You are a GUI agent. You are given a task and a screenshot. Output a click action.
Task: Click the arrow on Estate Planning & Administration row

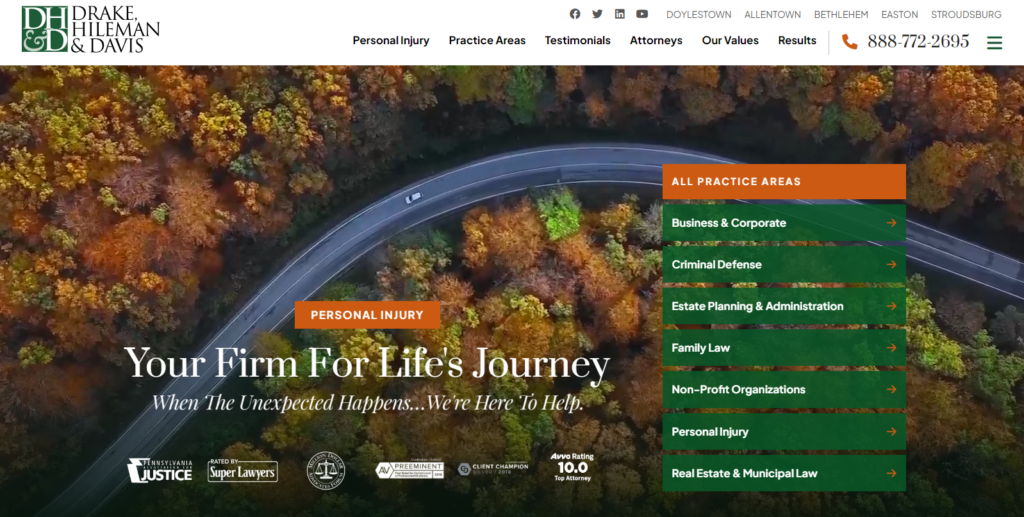tap(891, 306)
